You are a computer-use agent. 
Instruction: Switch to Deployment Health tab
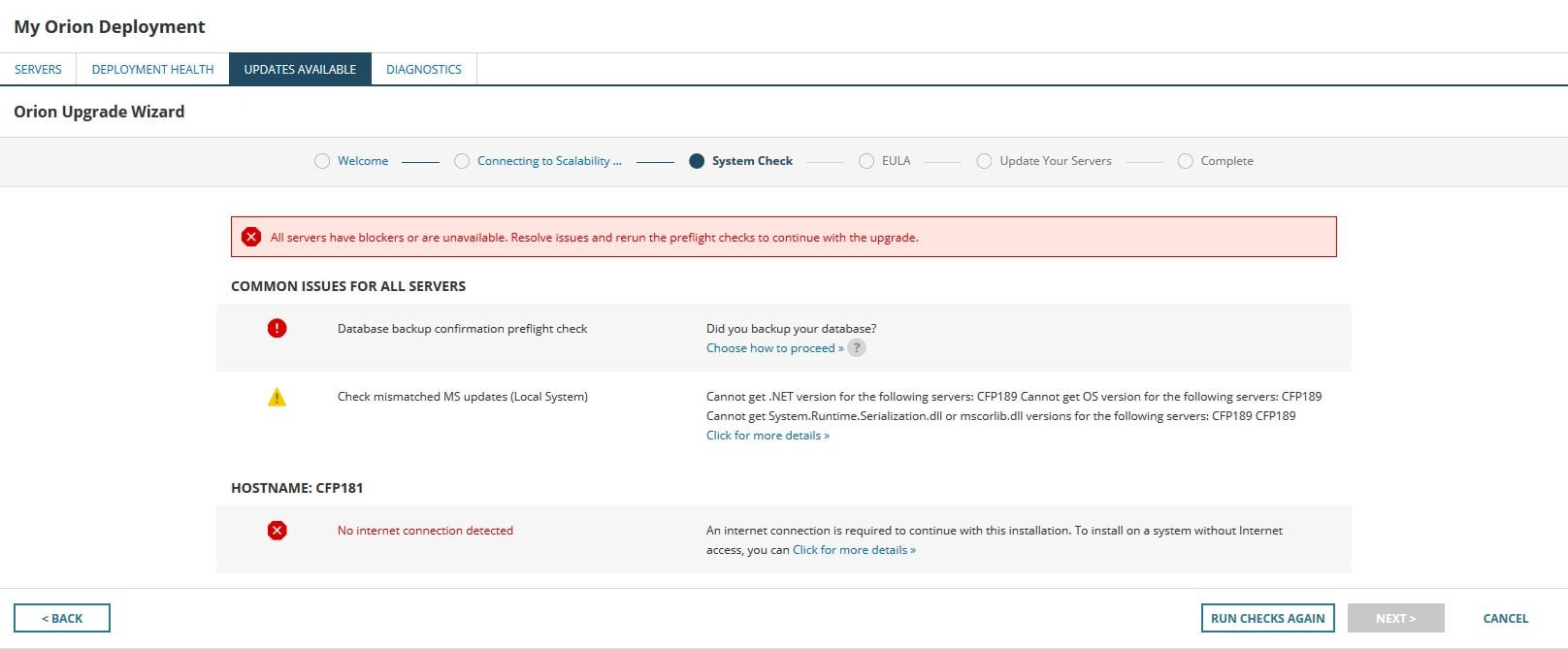[x=152, y=69]
